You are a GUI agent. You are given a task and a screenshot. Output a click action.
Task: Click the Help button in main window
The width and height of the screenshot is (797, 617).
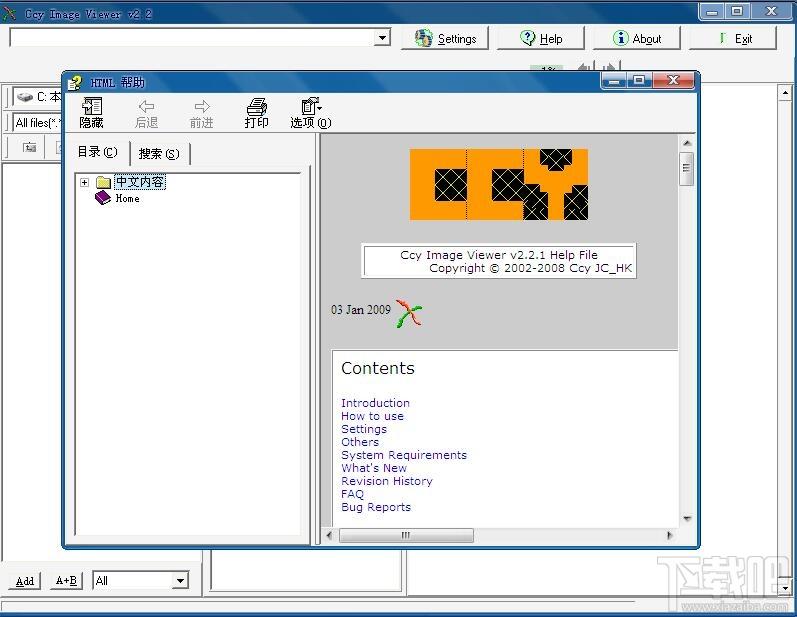pos(540,39)
